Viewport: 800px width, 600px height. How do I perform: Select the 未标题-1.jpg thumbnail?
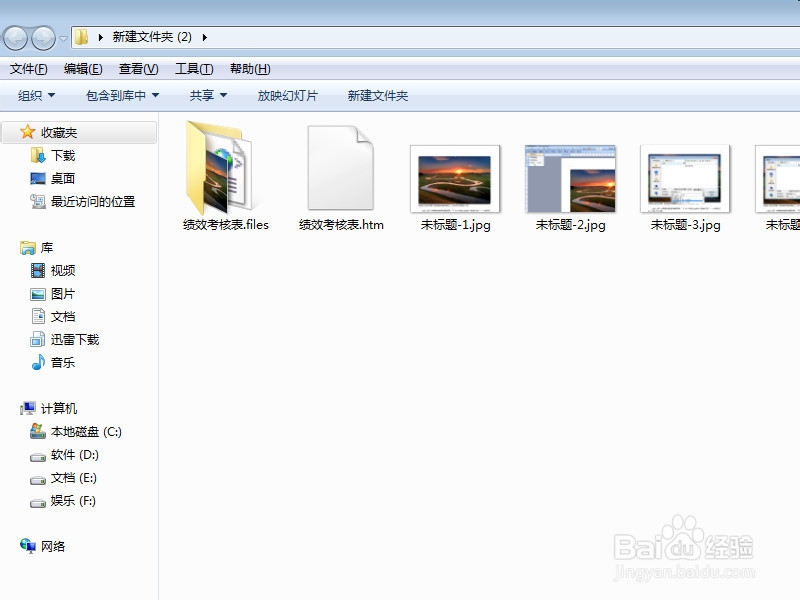tap(455, 179)
